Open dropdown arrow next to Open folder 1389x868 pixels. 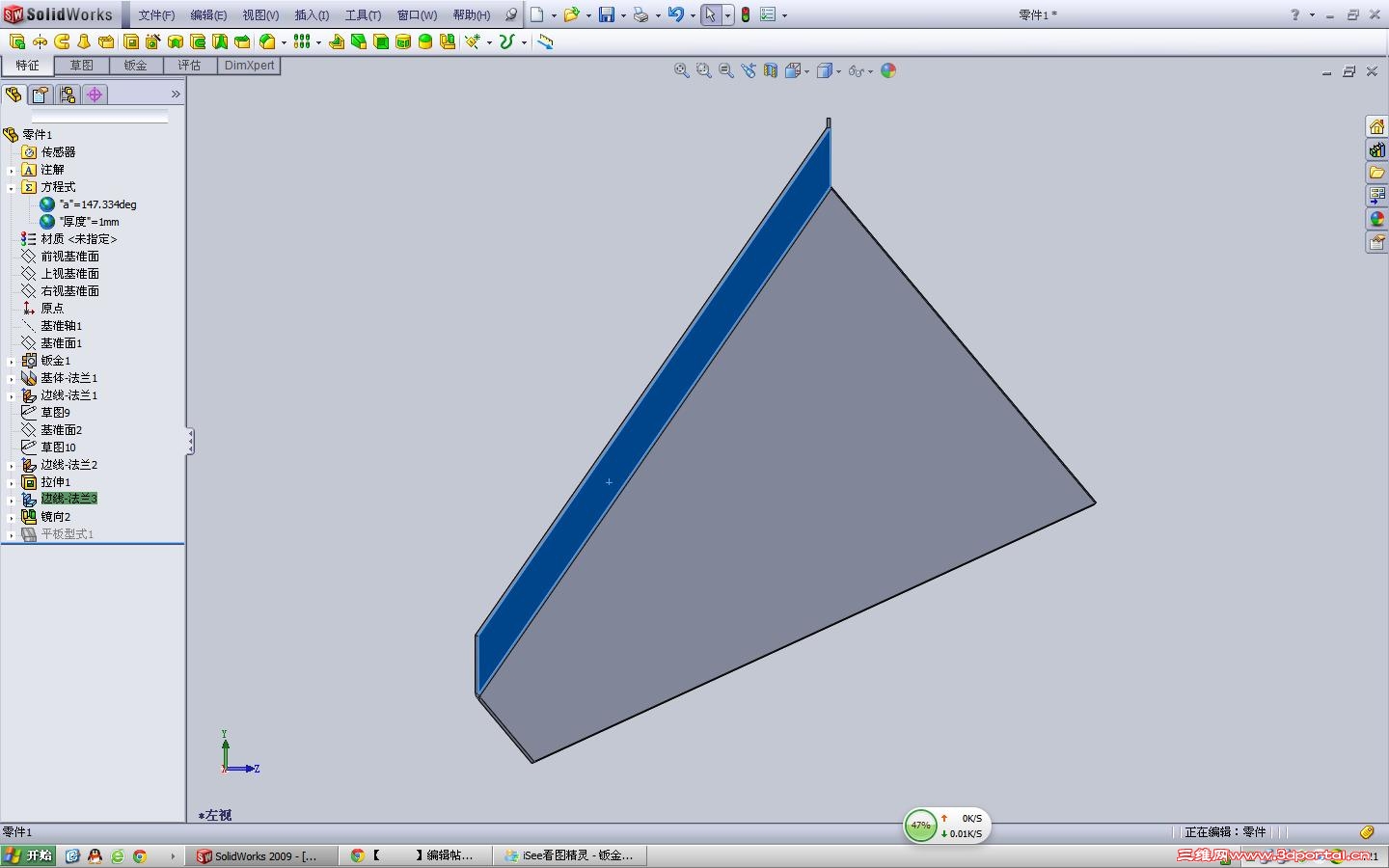point(588,15)
